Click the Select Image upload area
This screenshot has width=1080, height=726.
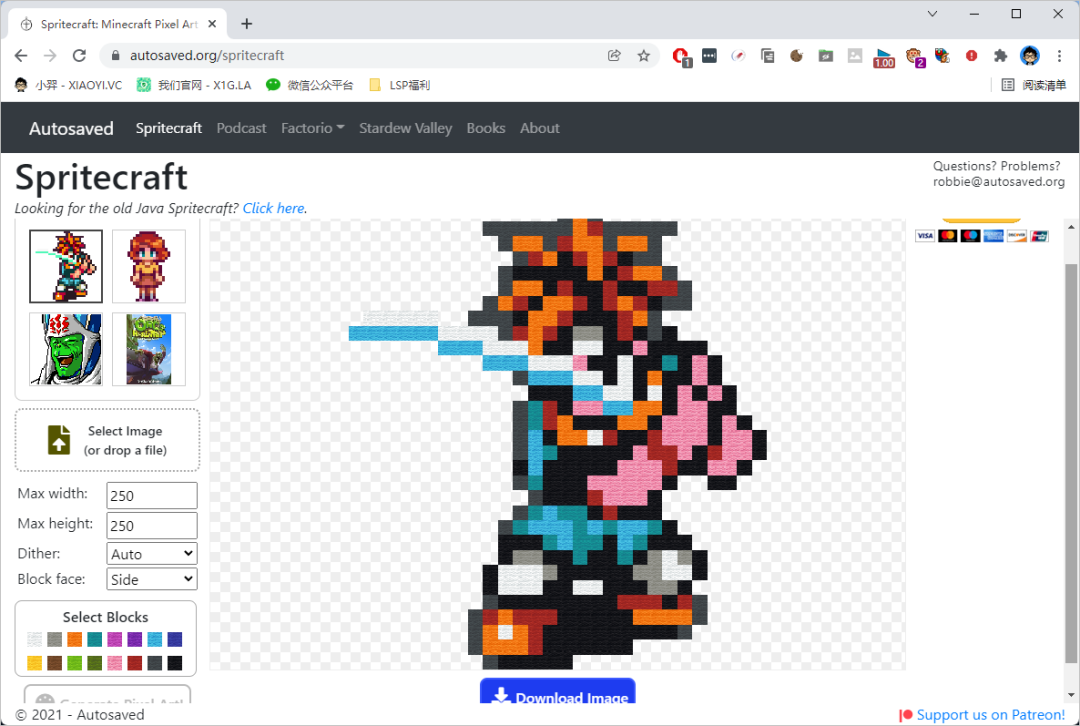(x=107, y=440)
